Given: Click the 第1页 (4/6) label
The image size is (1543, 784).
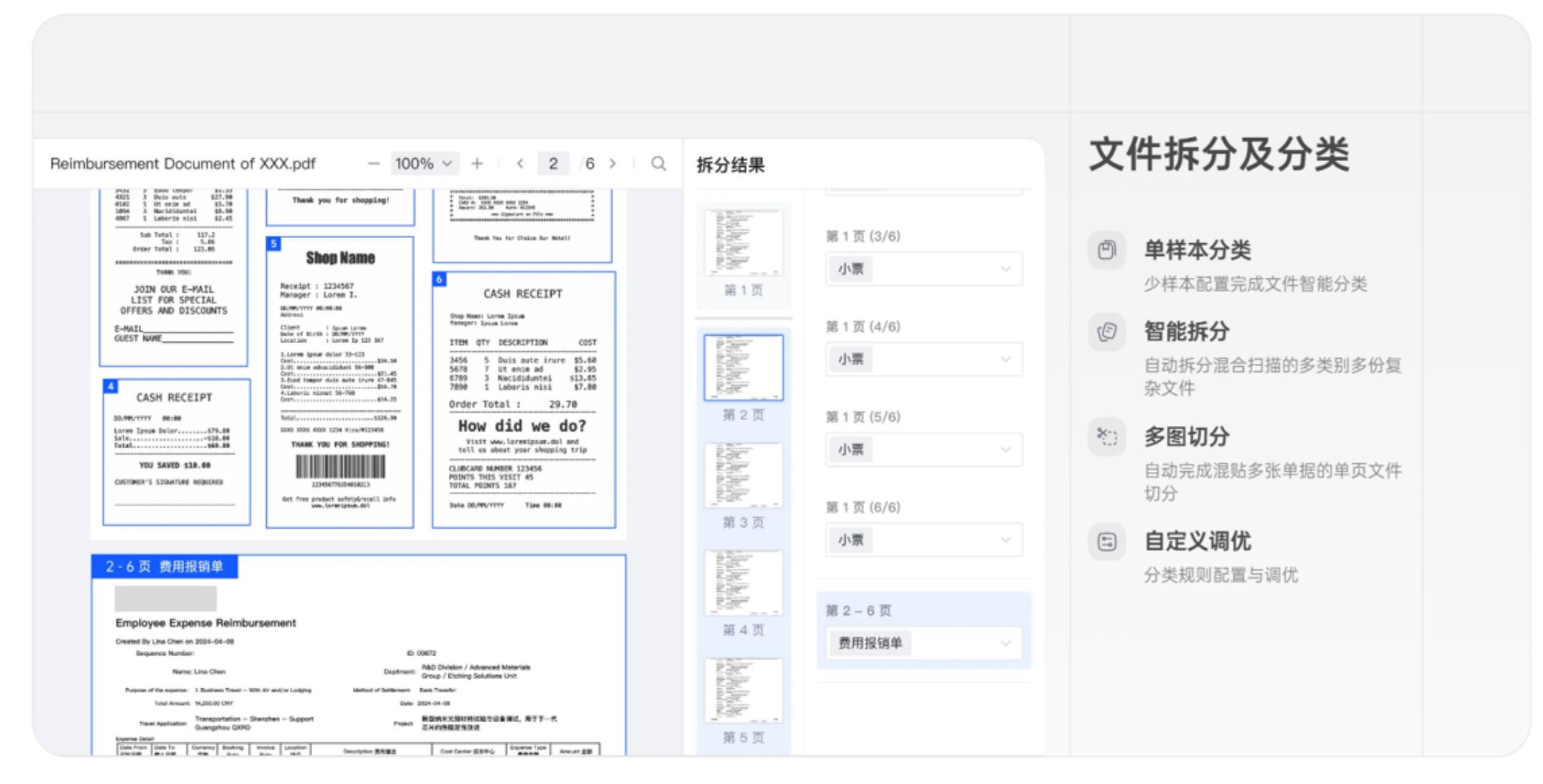Looking at the screenshot, I should click(x=863, y=327).
